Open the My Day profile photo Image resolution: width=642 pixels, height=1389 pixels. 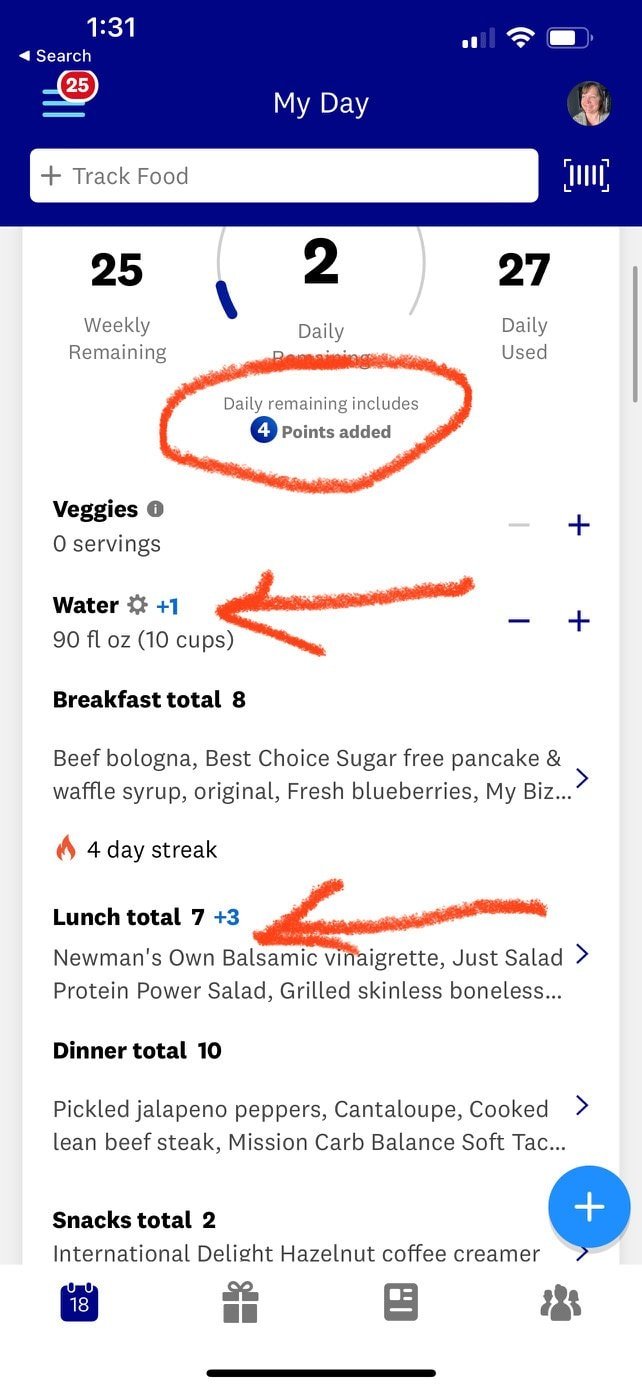click(590, 103)
